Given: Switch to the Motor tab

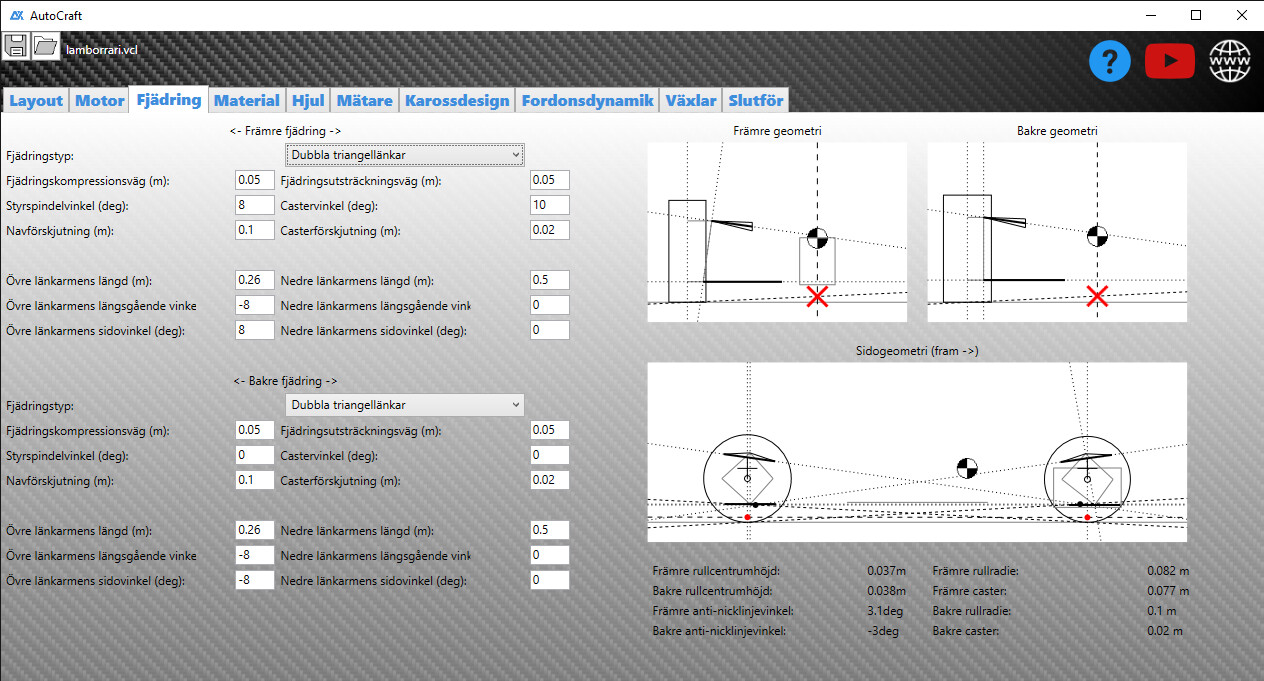Looking at the screenshot, I should point(100,100).
